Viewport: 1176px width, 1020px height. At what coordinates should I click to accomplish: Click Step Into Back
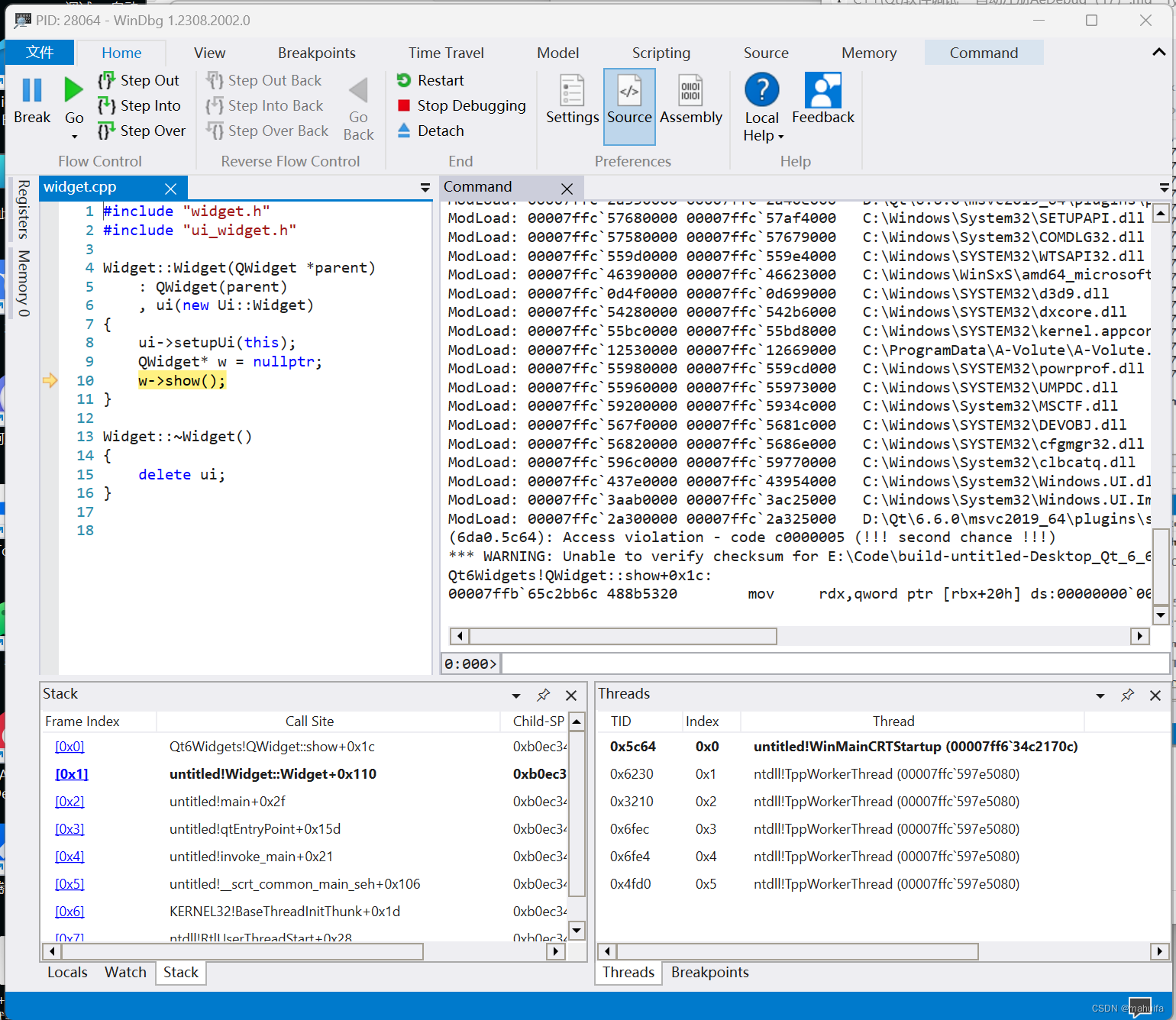click(x=265, y=105)
